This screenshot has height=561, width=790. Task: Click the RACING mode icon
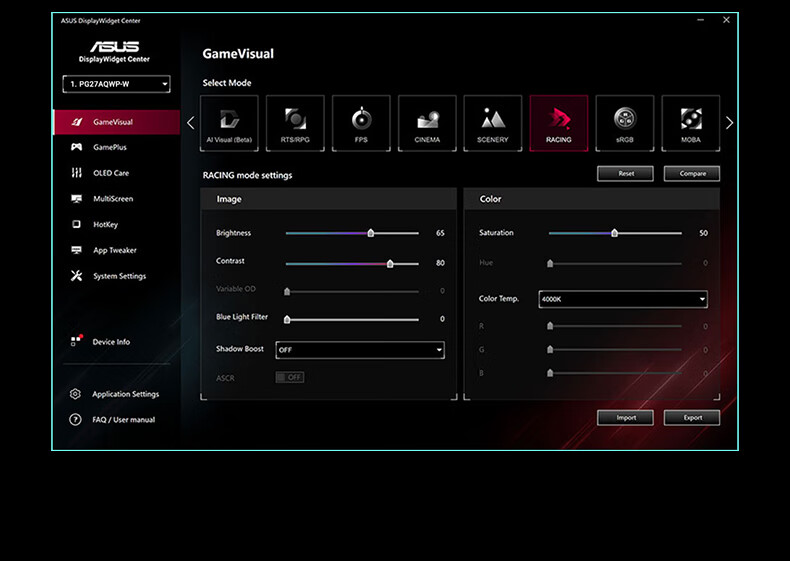(x=559, y=123)
